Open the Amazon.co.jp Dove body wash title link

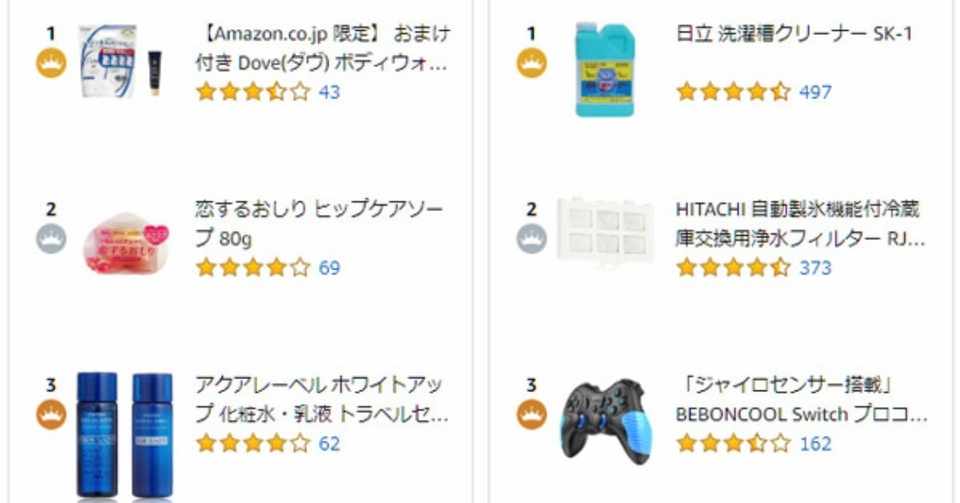(321, 48)
